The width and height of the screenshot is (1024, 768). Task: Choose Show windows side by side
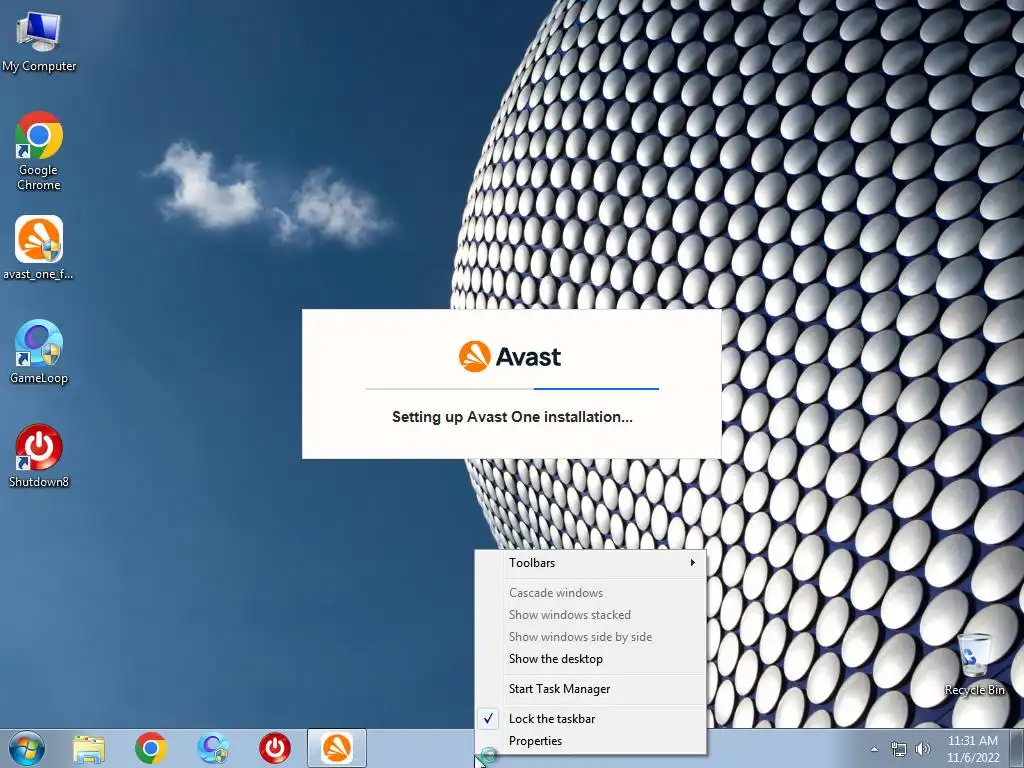[591, 637]
